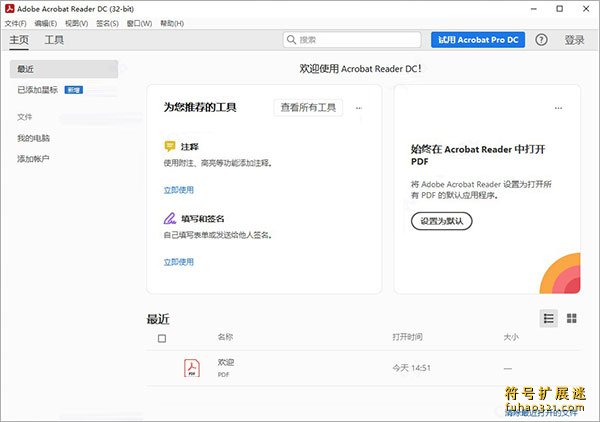Select 已添加星标 in the sidebar
Screen dimensions: 600x422
point(38,90)
